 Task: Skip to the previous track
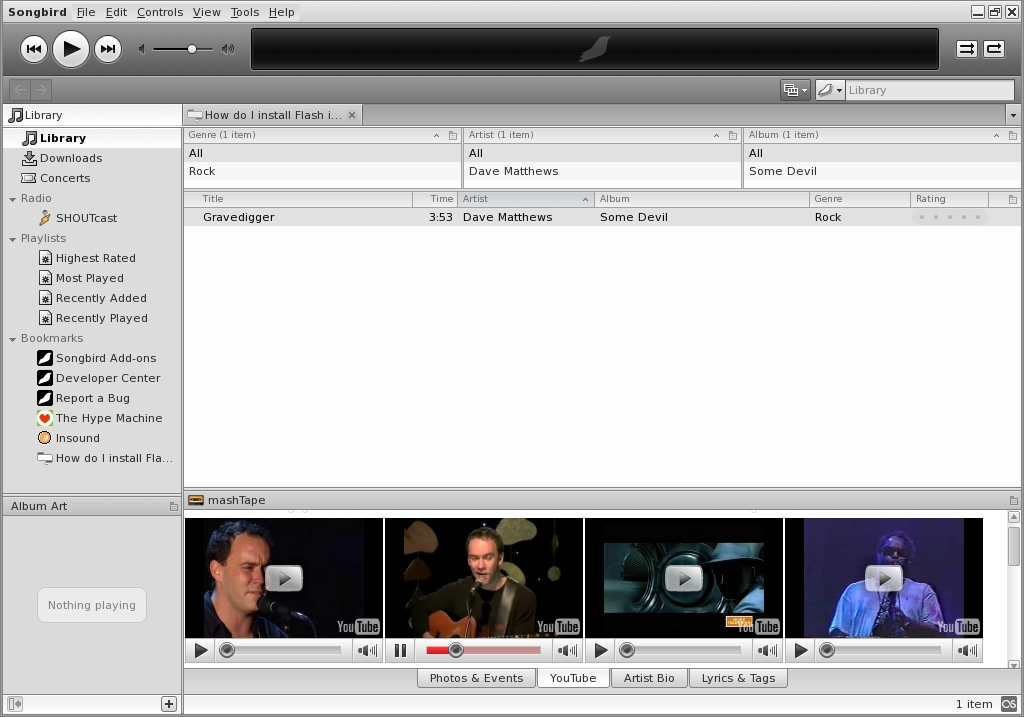point(34,49)
